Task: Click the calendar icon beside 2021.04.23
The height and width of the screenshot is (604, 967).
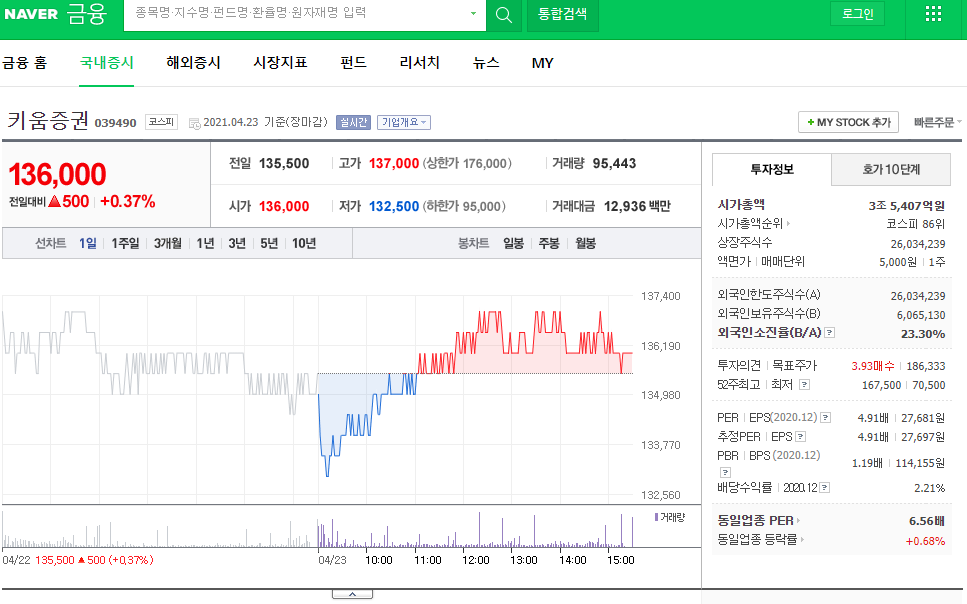Action: (194, 123)
